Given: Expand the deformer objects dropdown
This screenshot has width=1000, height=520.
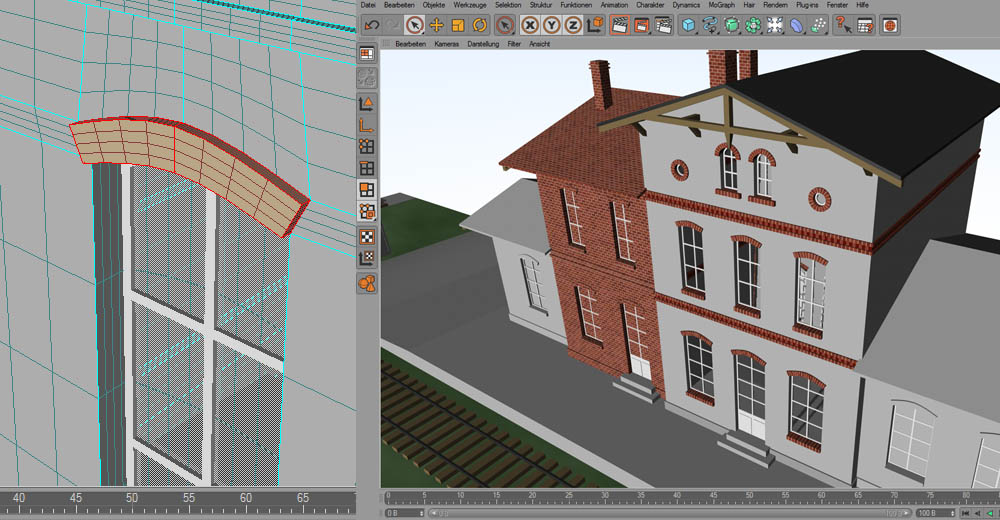Looking at the screenshot, I should [797, 25].
